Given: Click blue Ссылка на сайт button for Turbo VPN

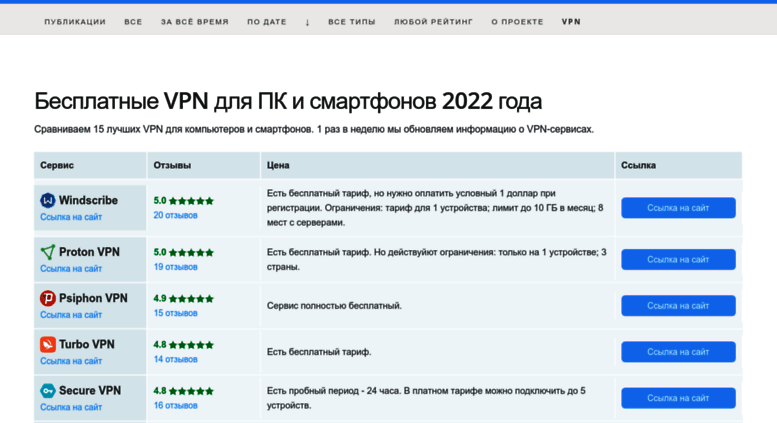Looking at the screenshot, I should point(678,352).
